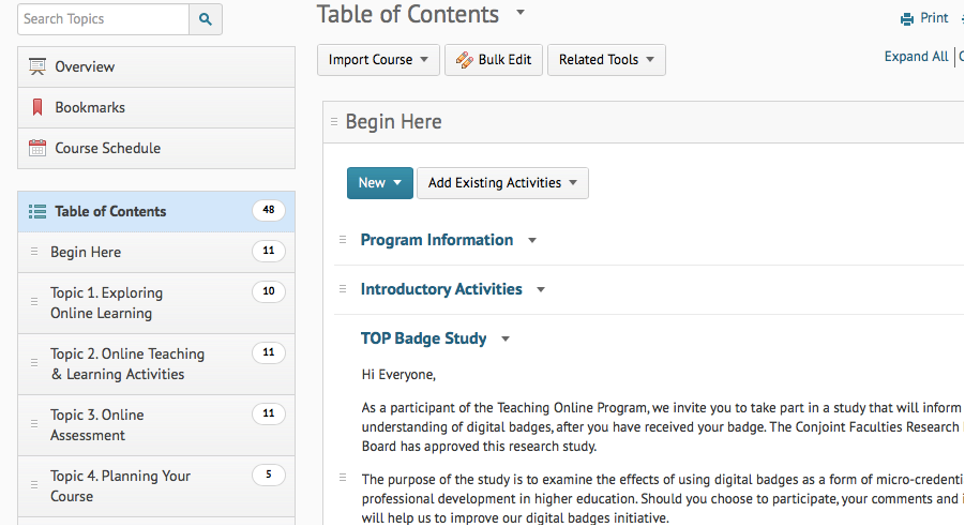Open the Import Course dropdown
The height and width of the screenshot is (525, 964).
pyautogui.click(x=378, y=60)
